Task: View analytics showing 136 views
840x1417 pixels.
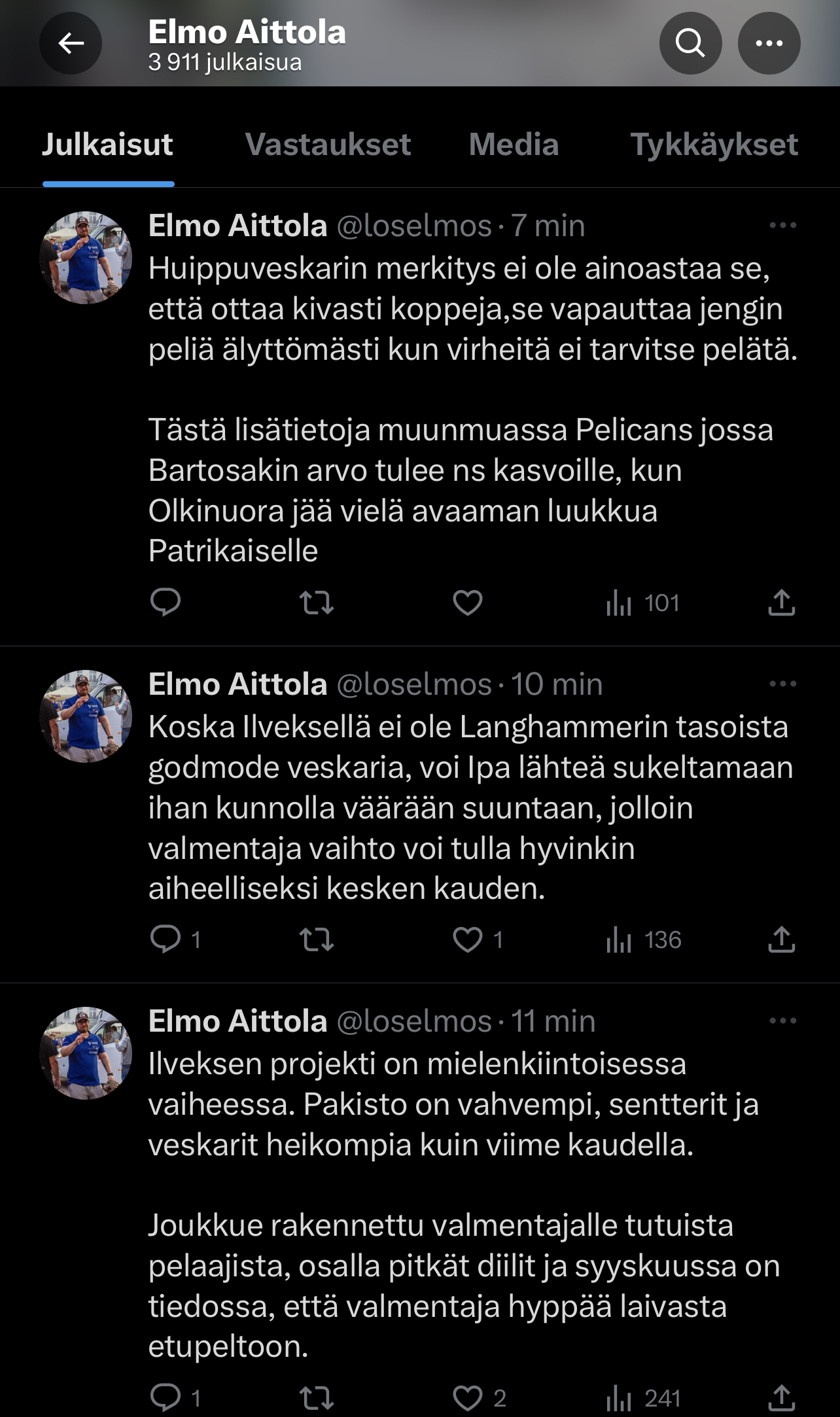Action: [x=644, y=940]
